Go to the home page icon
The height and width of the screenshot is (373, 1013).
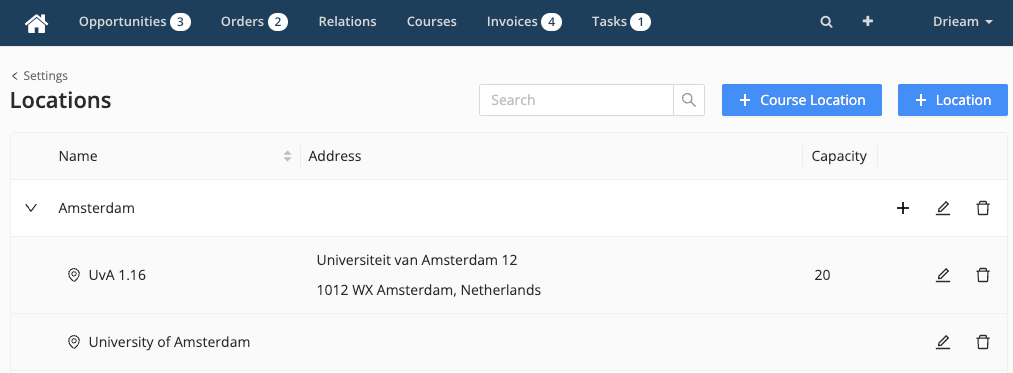click(x=36, y=23)
